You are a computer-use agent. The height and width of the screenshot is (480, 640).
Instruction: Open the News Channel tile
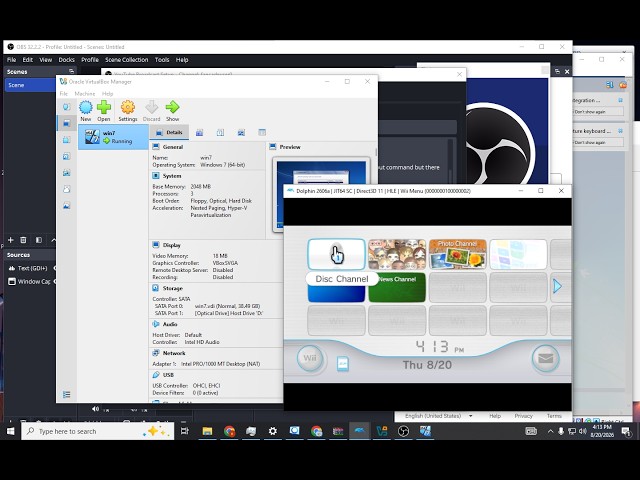(397, 288)
